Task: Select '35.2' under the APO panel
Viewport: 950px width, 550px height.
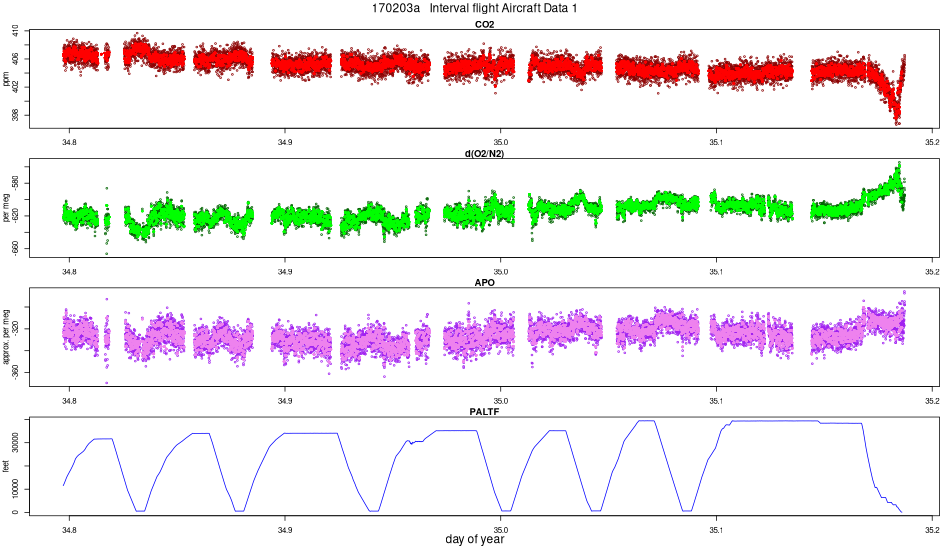Action: click(932, 400)
